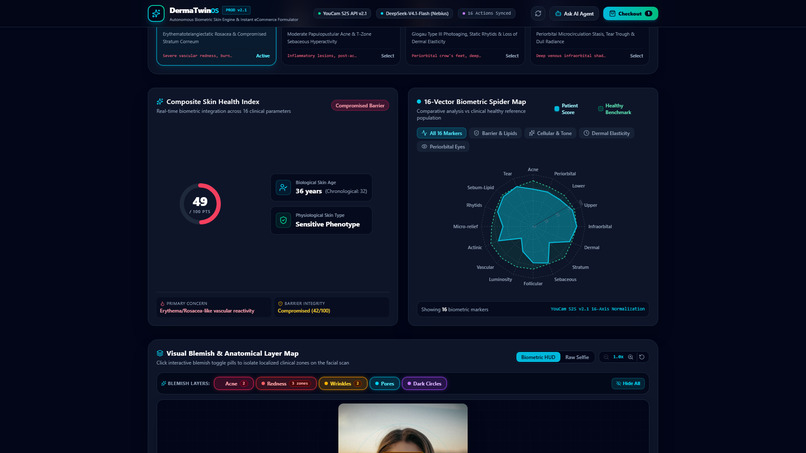The width and height of the screenshot is (806, 453).
Task: Open the Checkout cart
Action: coord(630,13)
